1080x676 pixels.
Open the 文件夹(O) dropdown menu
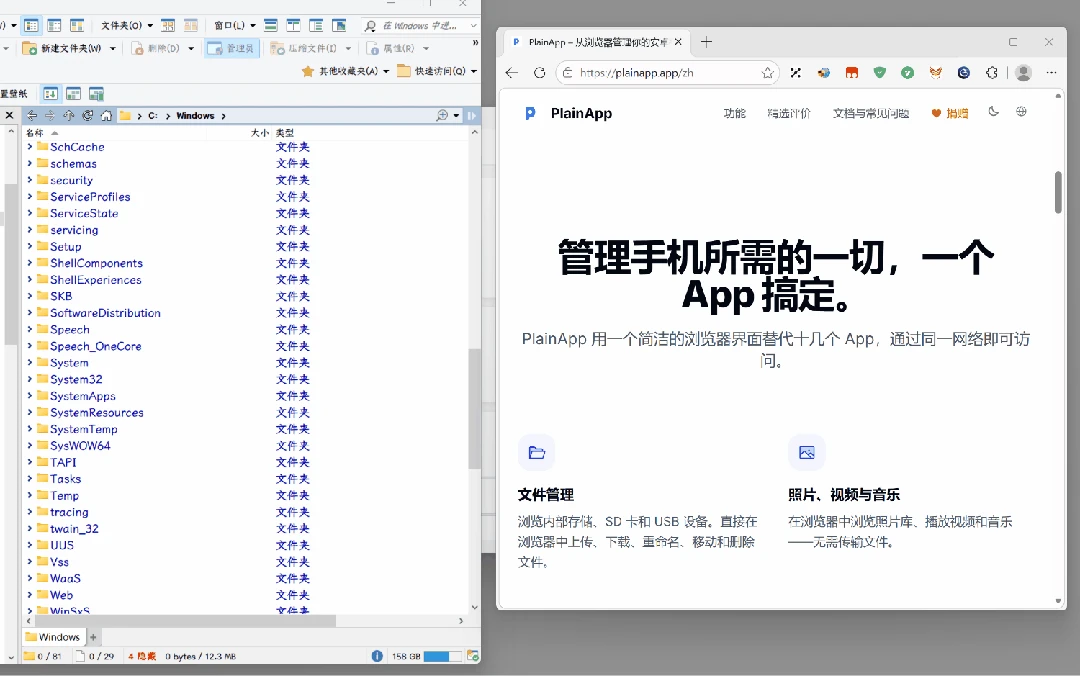tap(127, 25)
